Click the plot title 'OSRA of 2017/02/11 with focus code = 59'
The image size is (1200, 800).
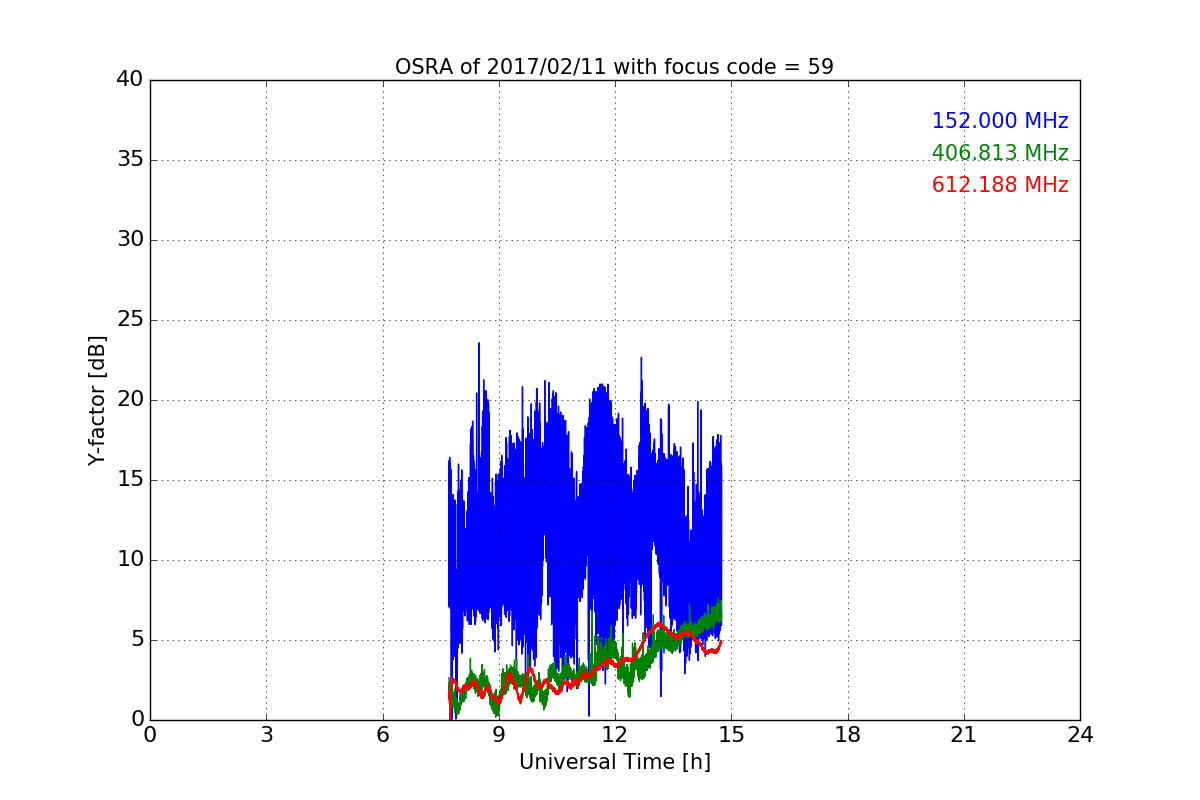click(614, 67)
